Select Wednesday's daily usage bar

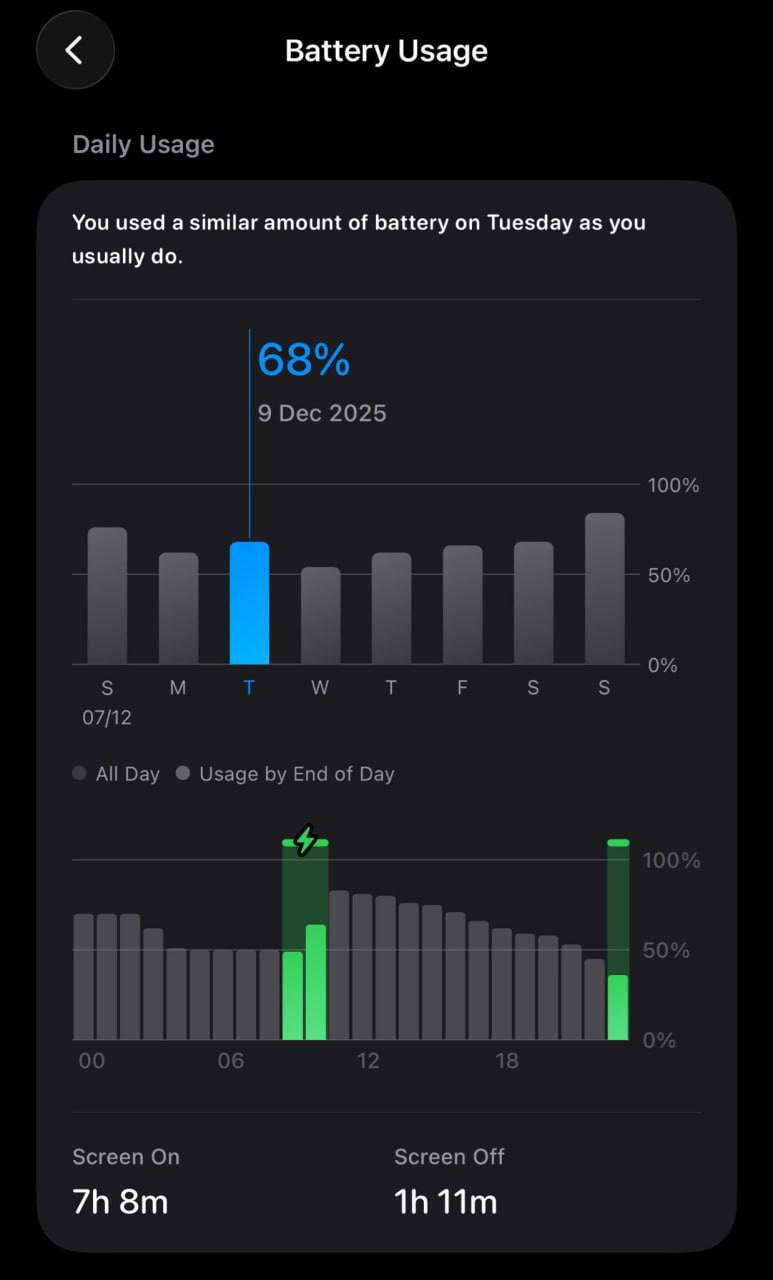[x=320, y=616]
